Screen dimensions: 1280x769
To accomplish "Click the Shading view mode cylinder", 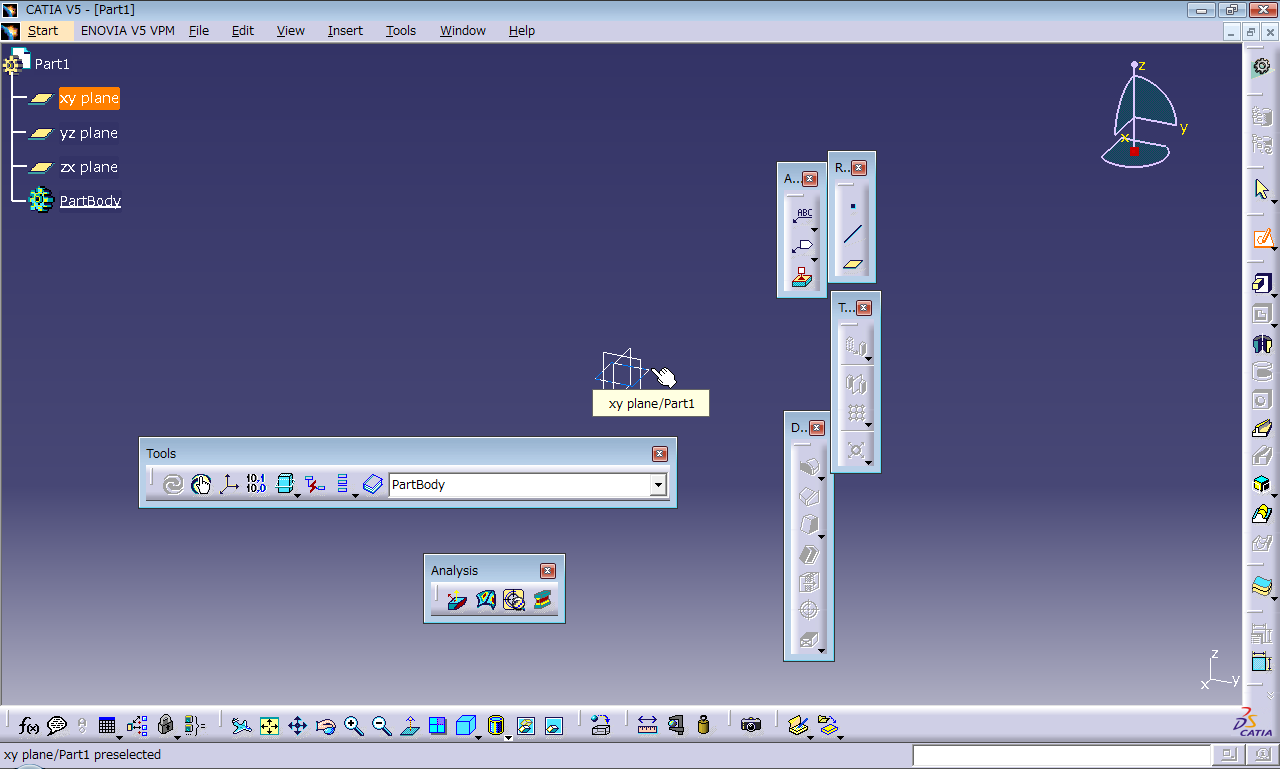I will (495, 726).
